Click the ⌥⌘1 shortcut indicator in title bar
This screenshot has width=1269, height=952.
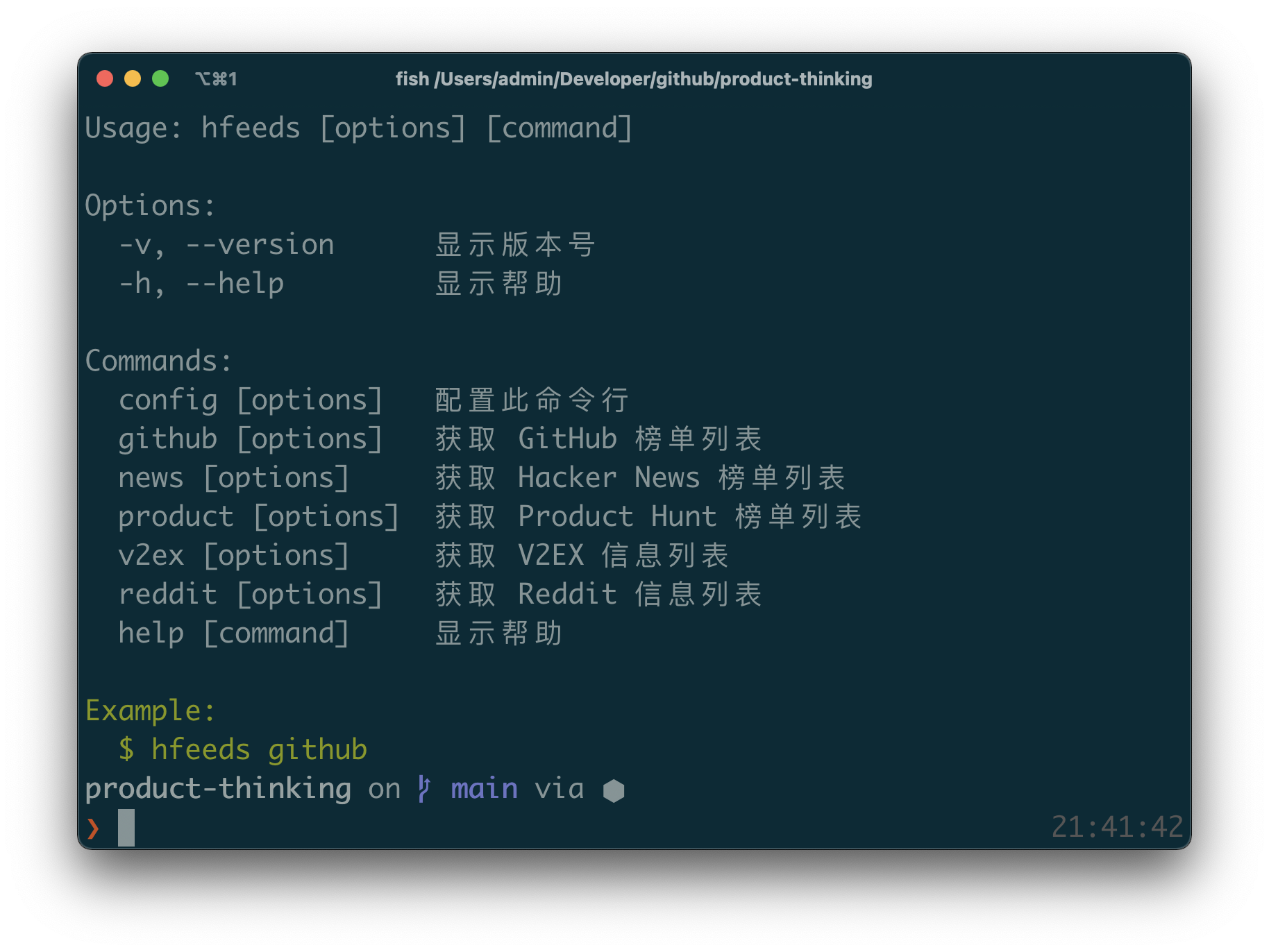point(216,79)
